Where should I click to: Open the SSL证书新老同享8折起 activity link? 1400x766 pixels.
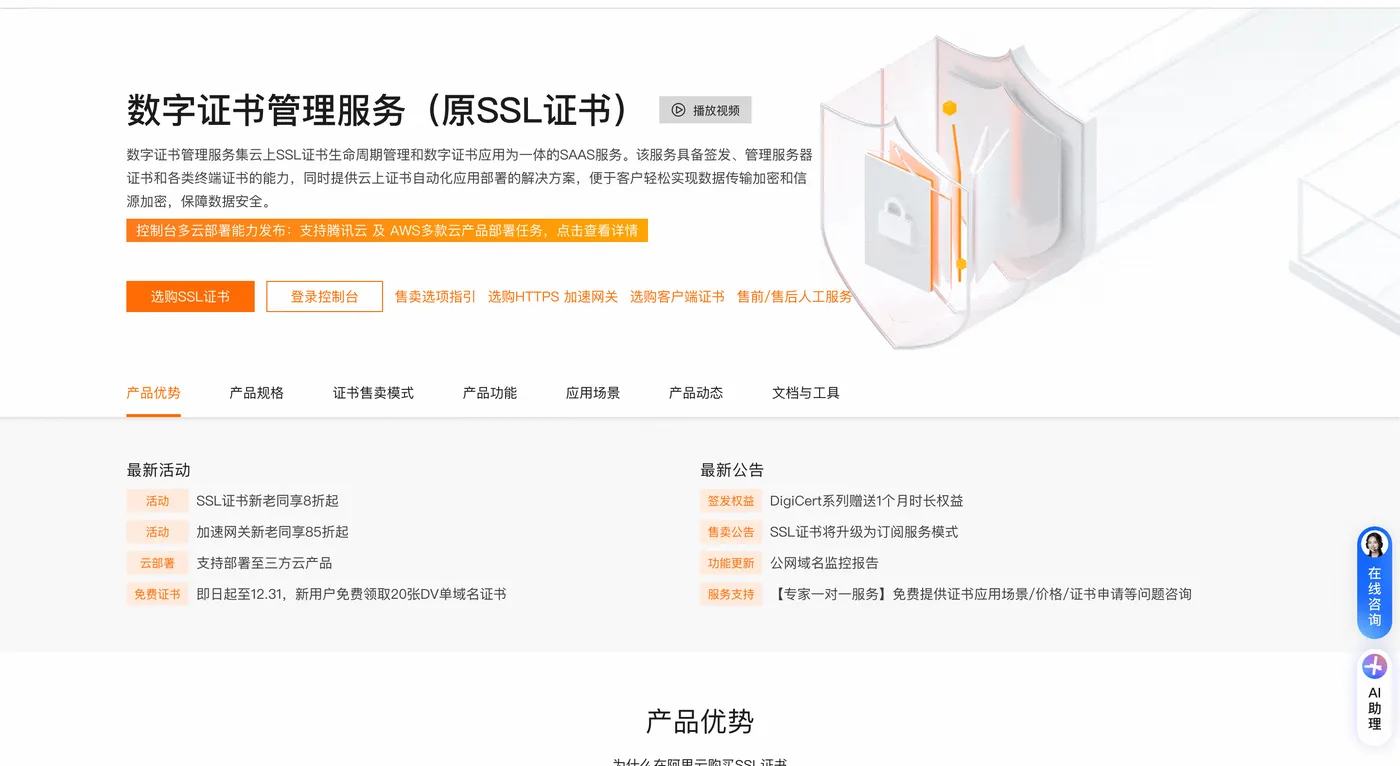tap(269, 500)
